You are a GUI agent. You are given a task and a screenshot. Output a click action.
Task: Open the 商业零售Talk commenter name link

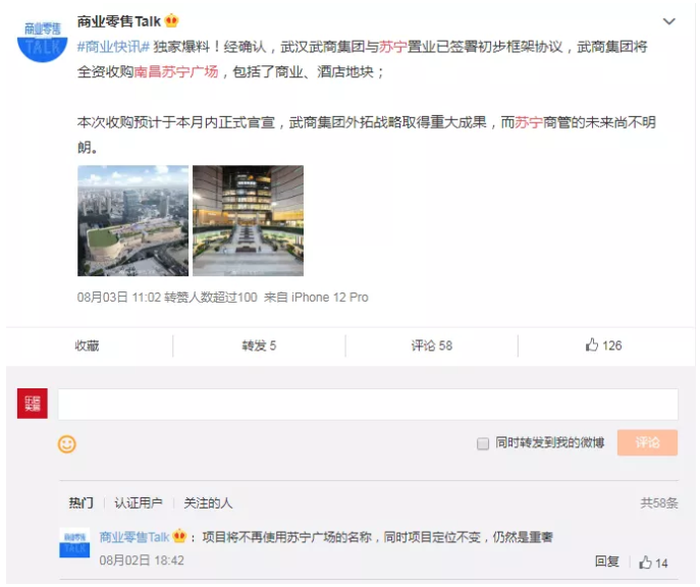134,537
